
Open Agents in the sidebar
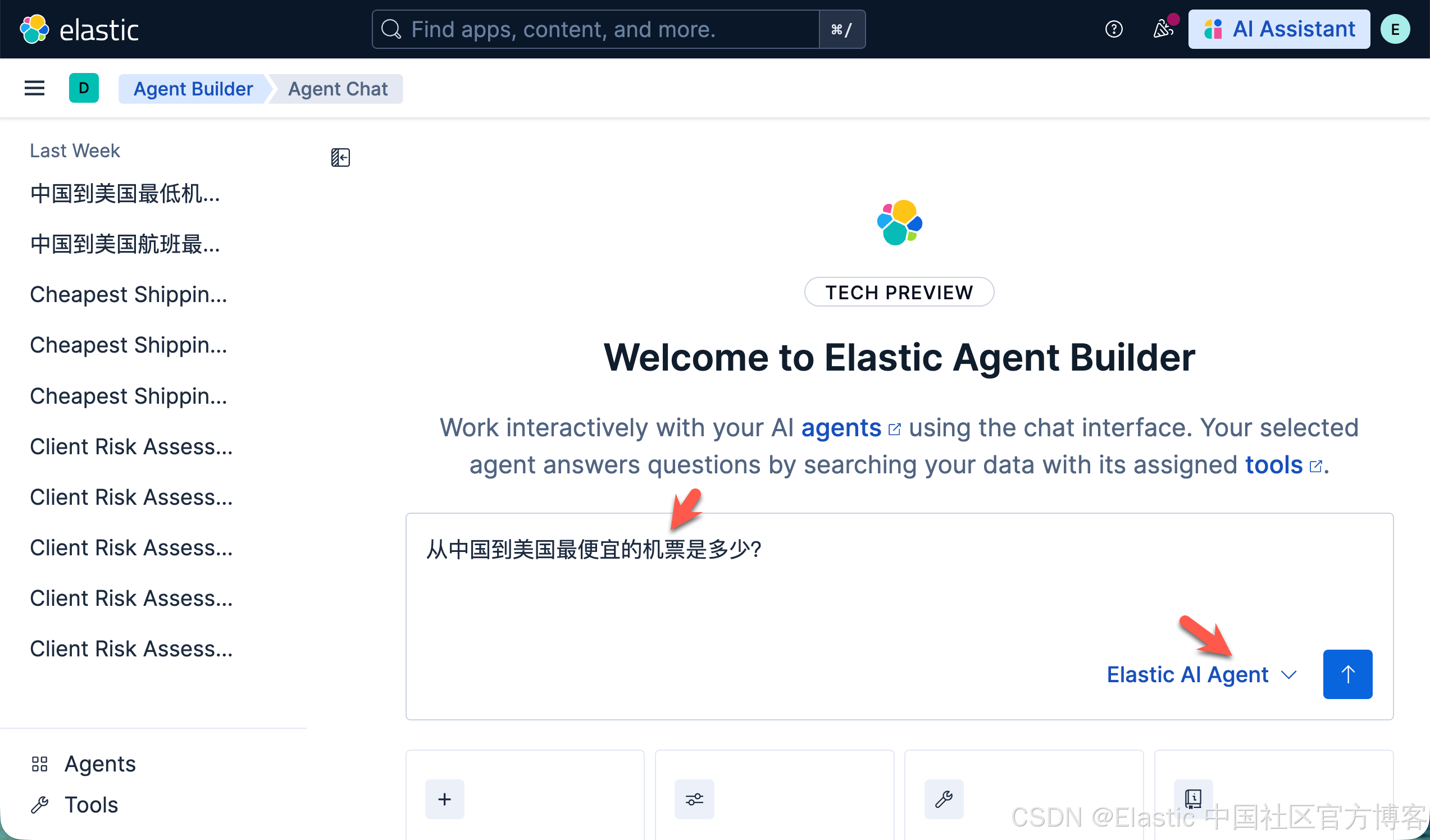(x=99, y=764)
